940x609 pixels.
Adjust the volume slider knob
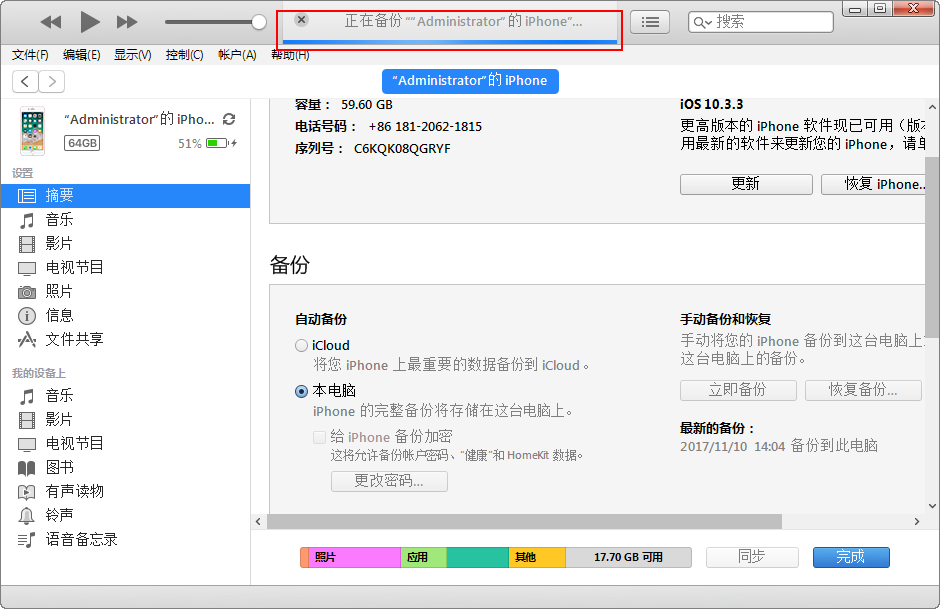coord(258,22)
